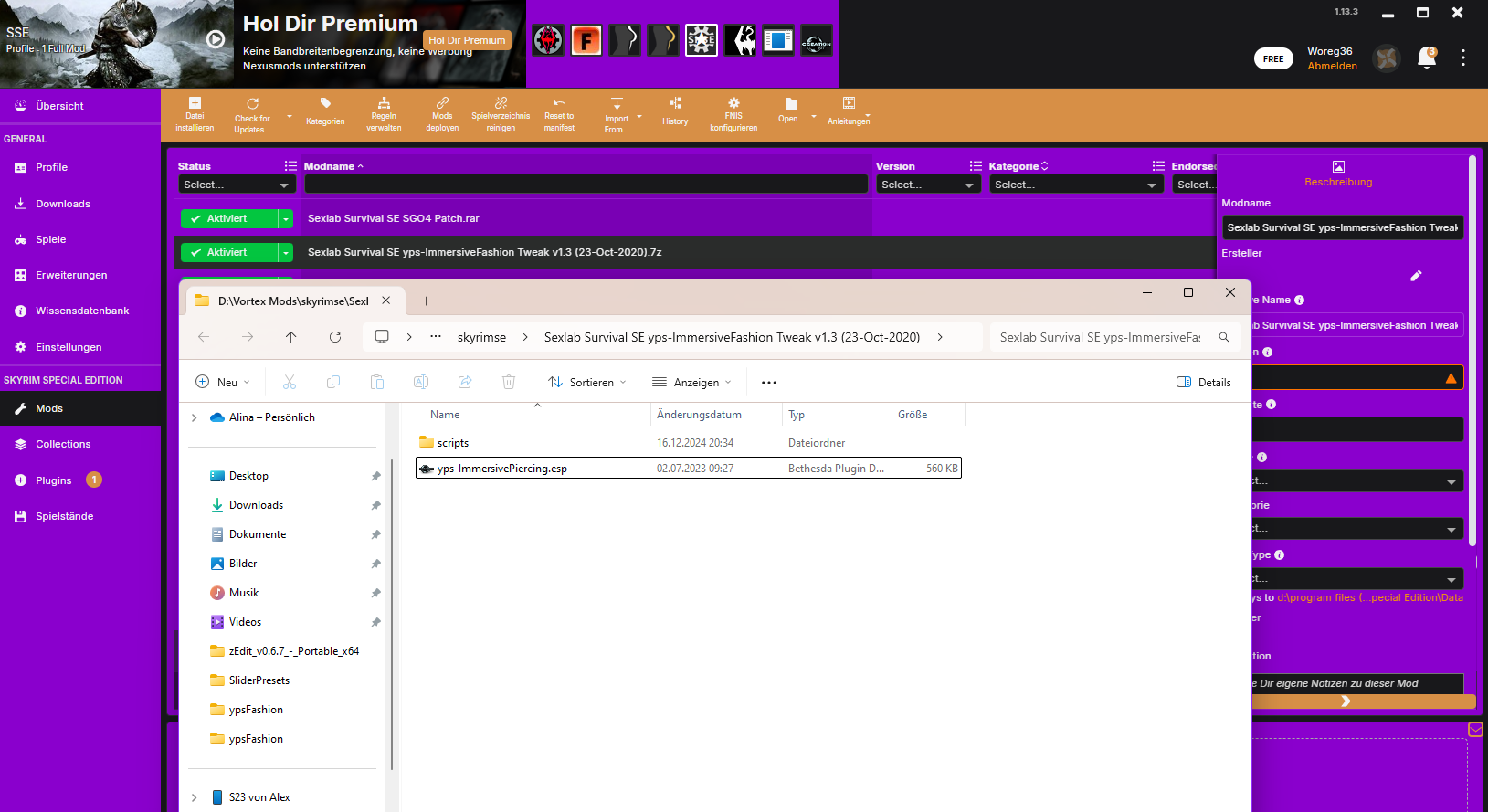Toggle Aktiviert for SGO4 Patch mod
The image size is (1488, 812).
point(228,218)
